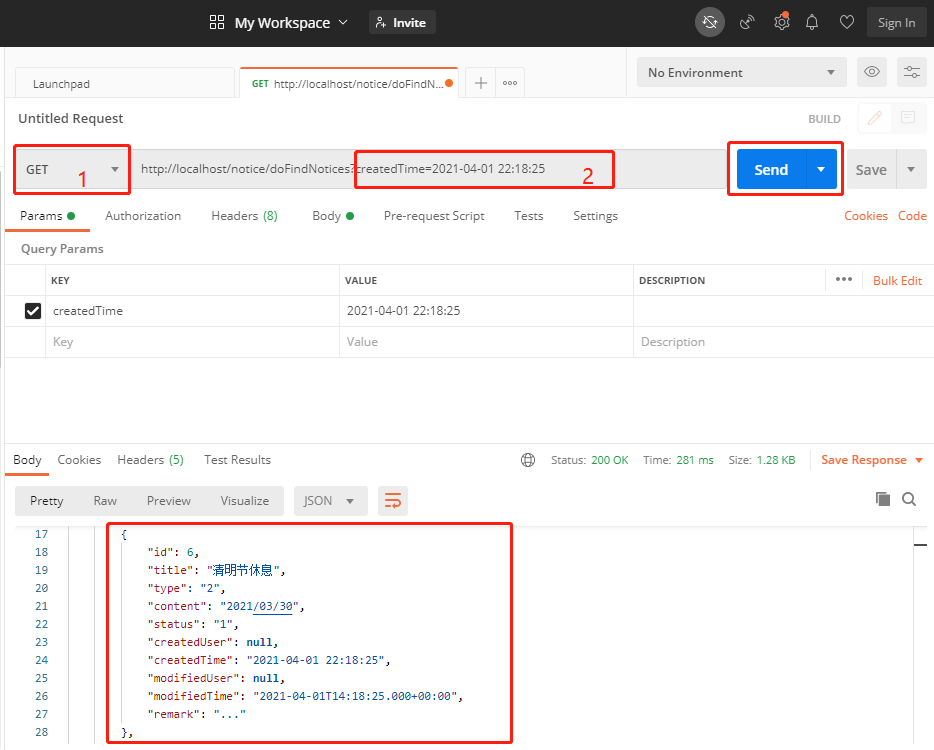934x750 pixels.
Task: Open the request Body tab
Action: [x=333, y=216]
